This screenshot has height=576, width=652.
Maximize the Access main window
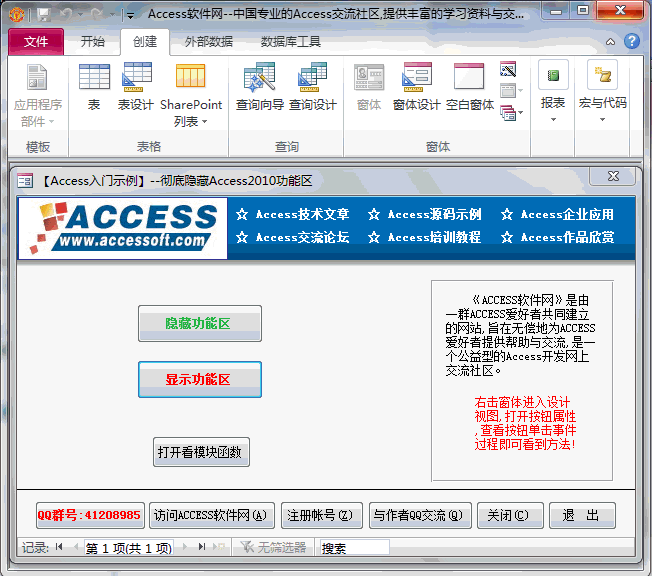click(583, 10)
